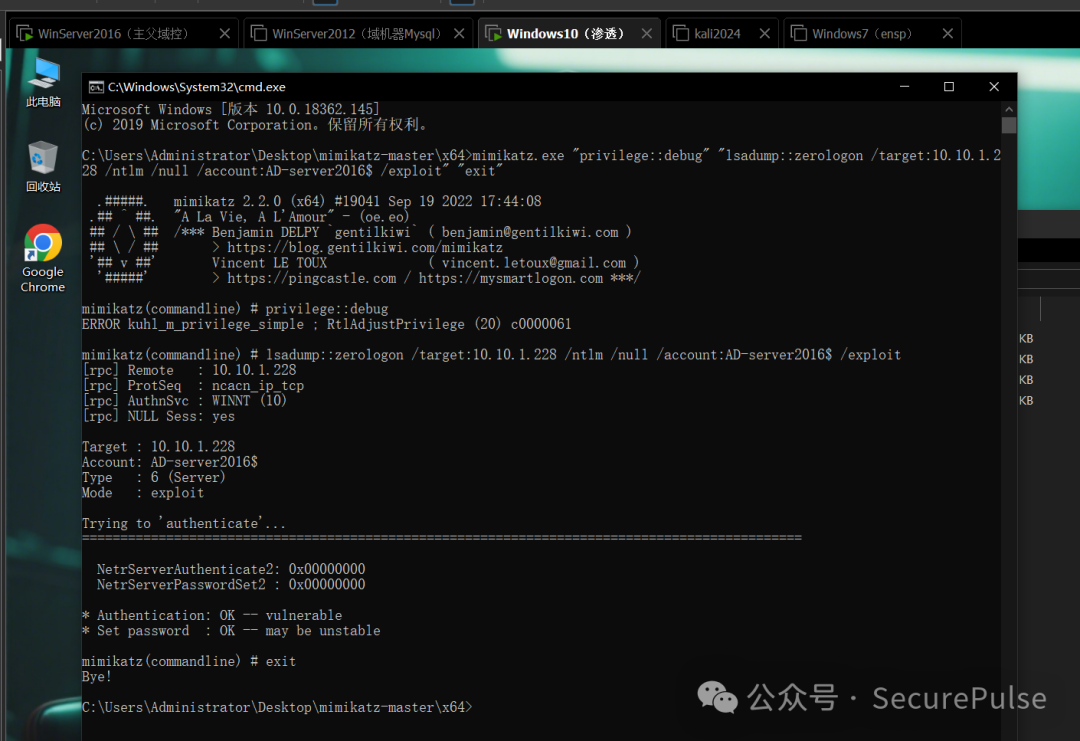Click the RtlAdjustPrivilege ERROR line

326,324
